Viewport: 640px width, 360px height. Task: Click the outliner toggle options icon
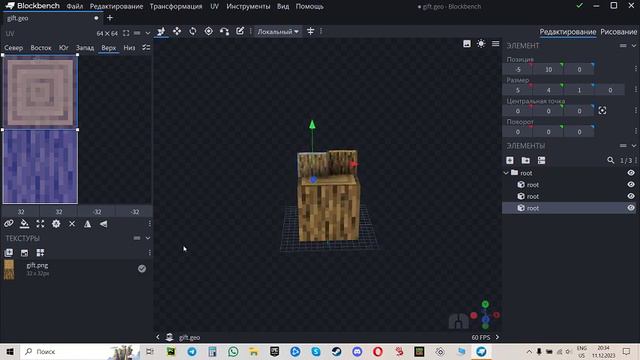[541, 160]
